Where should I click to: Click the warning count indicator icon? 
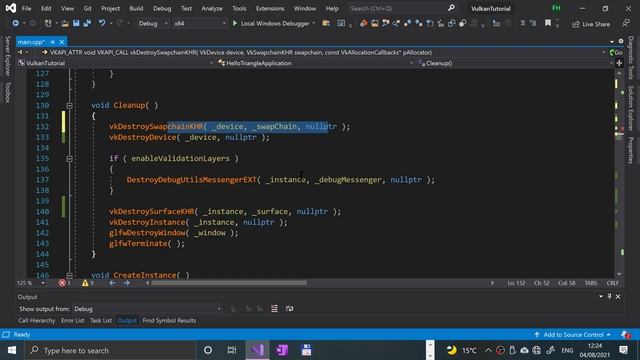click(x=85, y=283)
